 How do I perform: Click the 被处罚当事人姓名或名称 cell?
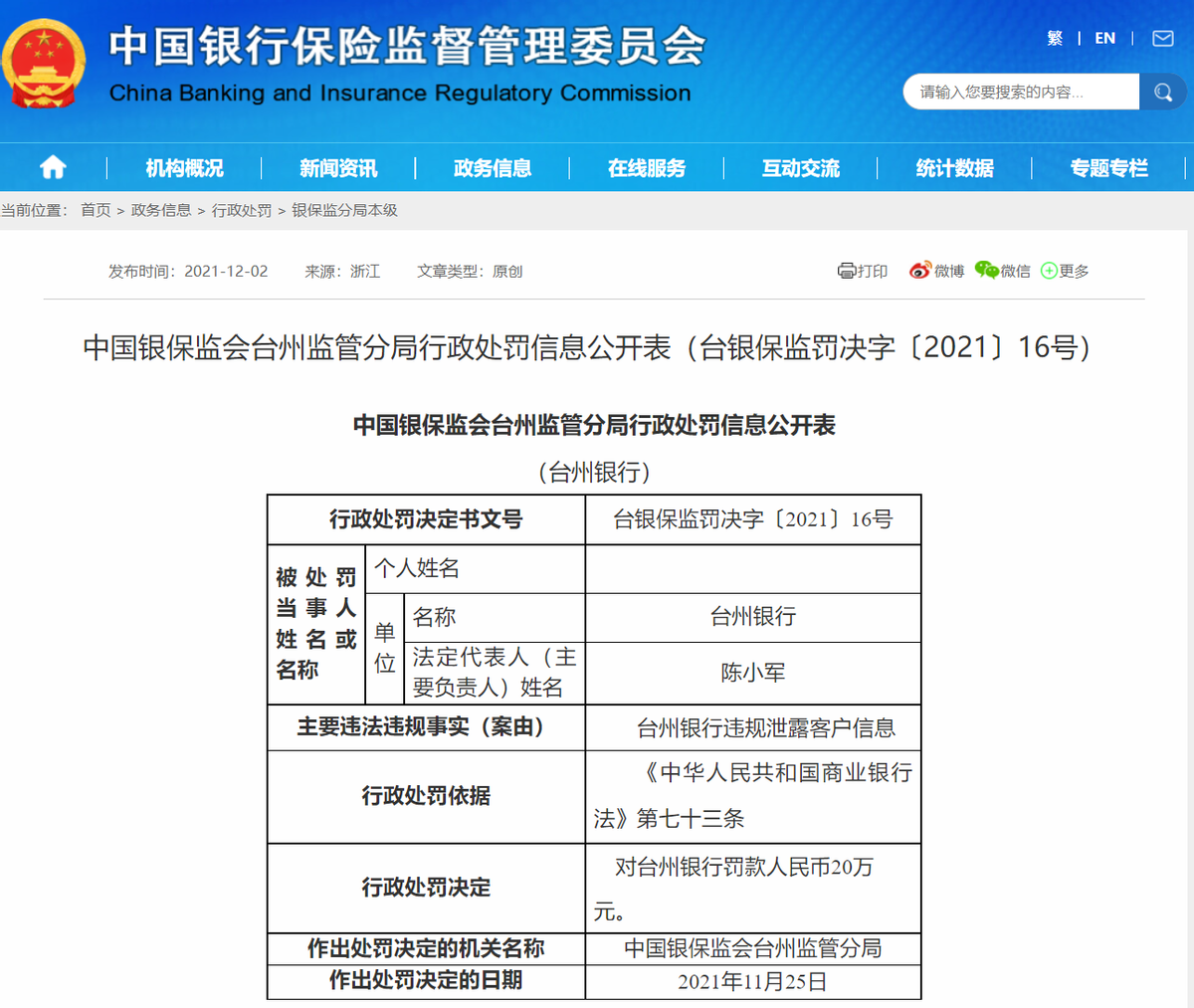pyautogui.click(x=316, y=624)
